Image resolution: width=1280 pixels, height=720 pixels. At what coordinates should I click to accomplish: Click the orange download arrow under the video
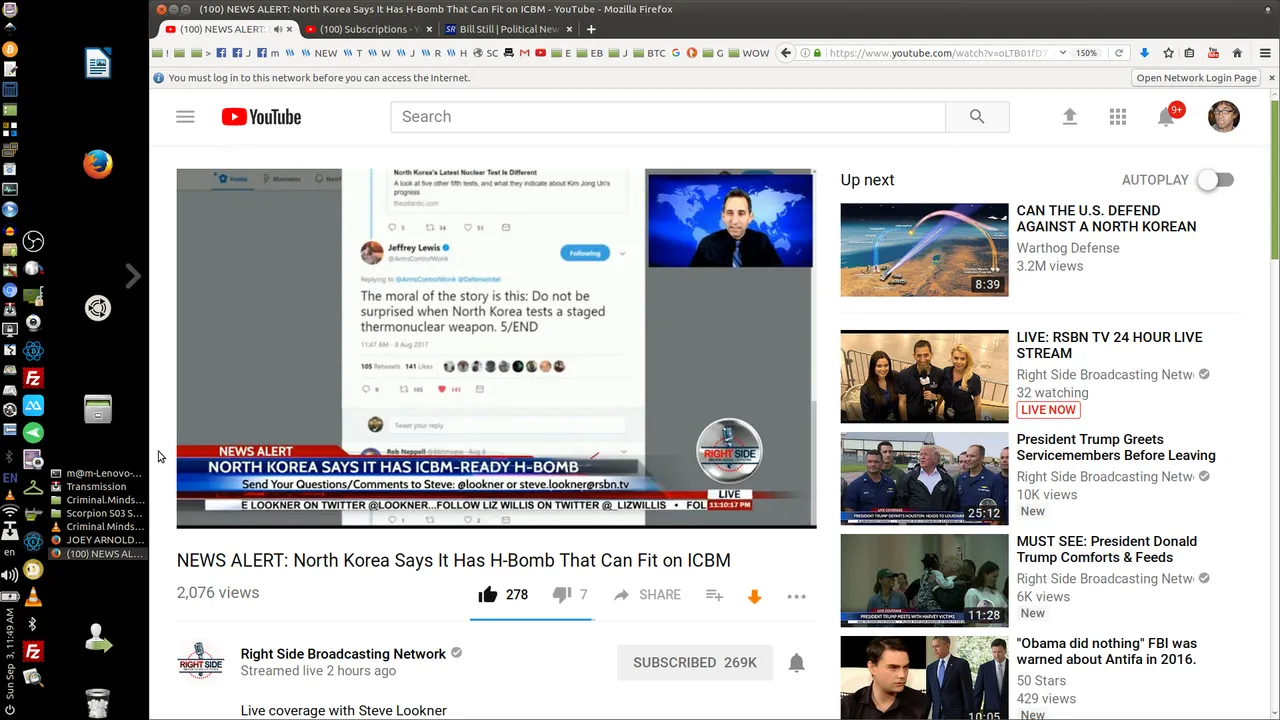pos(755,596)
